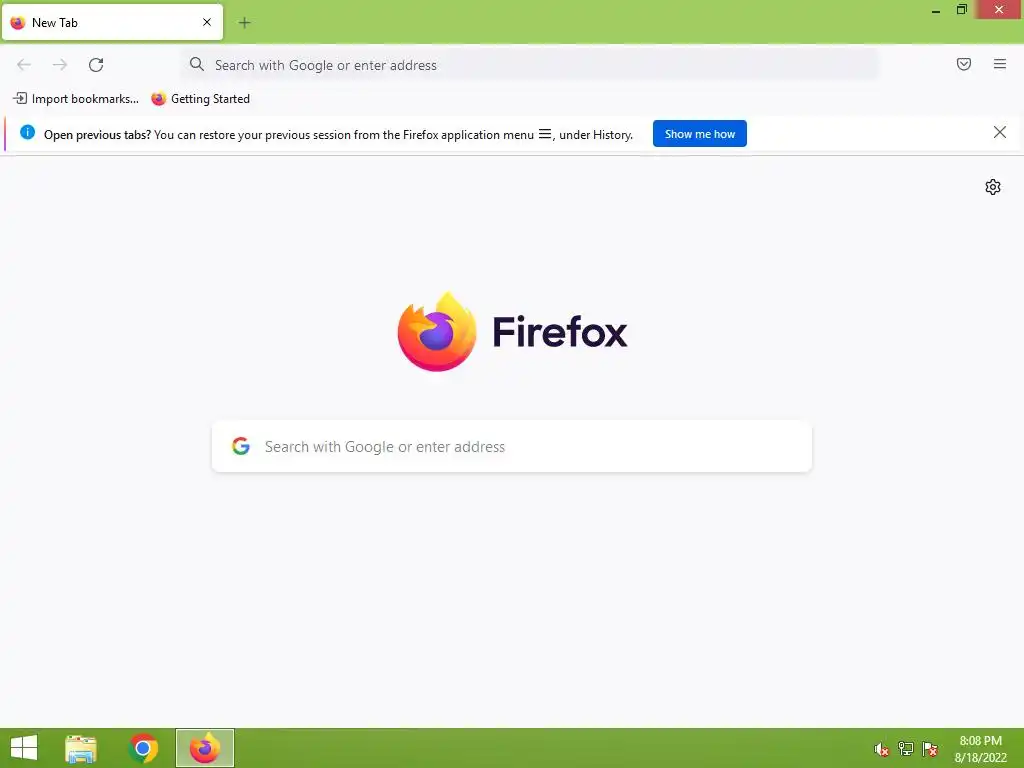This screenshot has height=768, width=1024.
Task: Open the network tray icon
Action: pos(906,749)
